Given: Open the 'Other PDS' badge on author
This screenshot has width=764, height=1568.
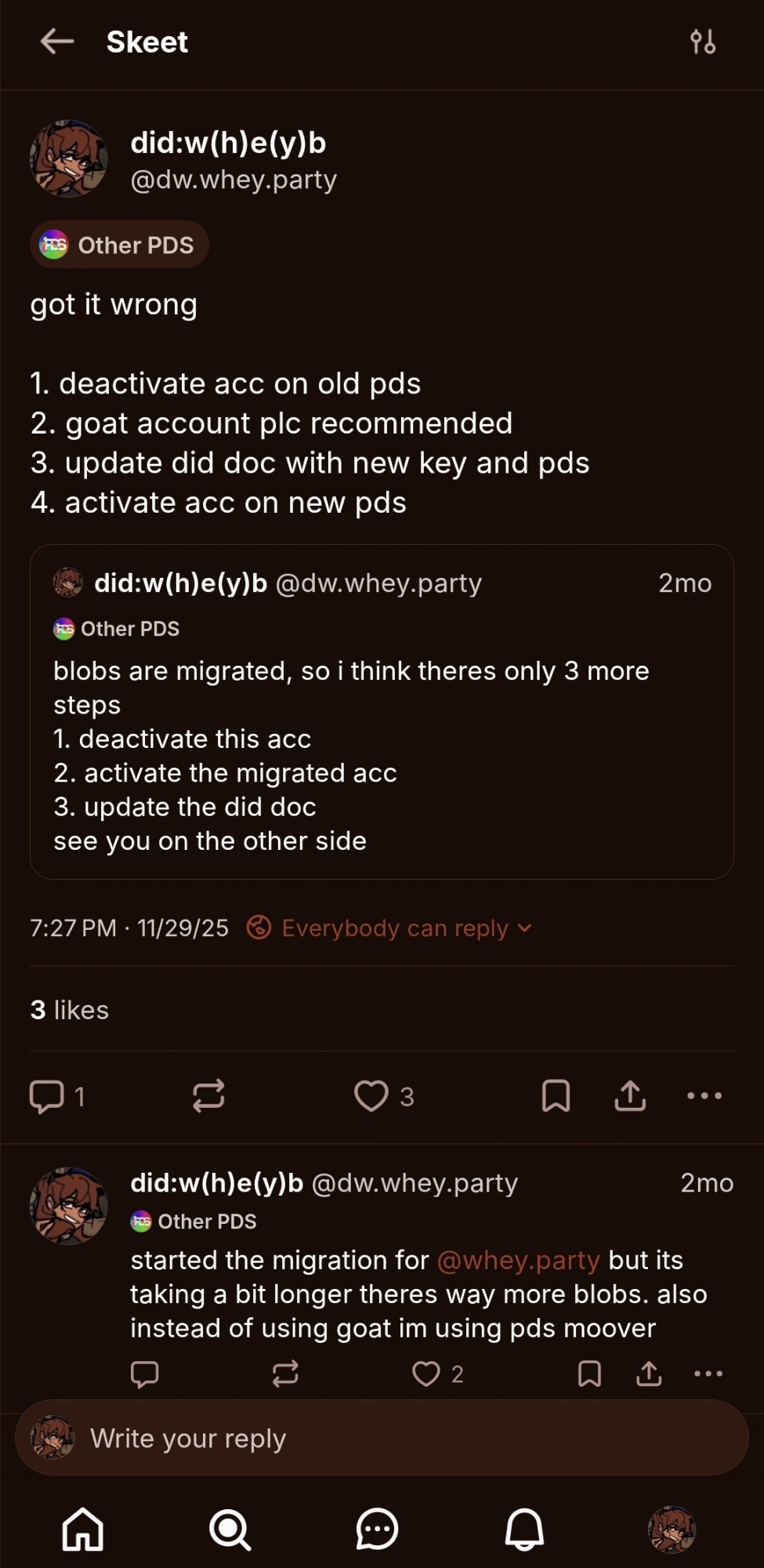Looking at the screenshot, I should coord(119,245).
